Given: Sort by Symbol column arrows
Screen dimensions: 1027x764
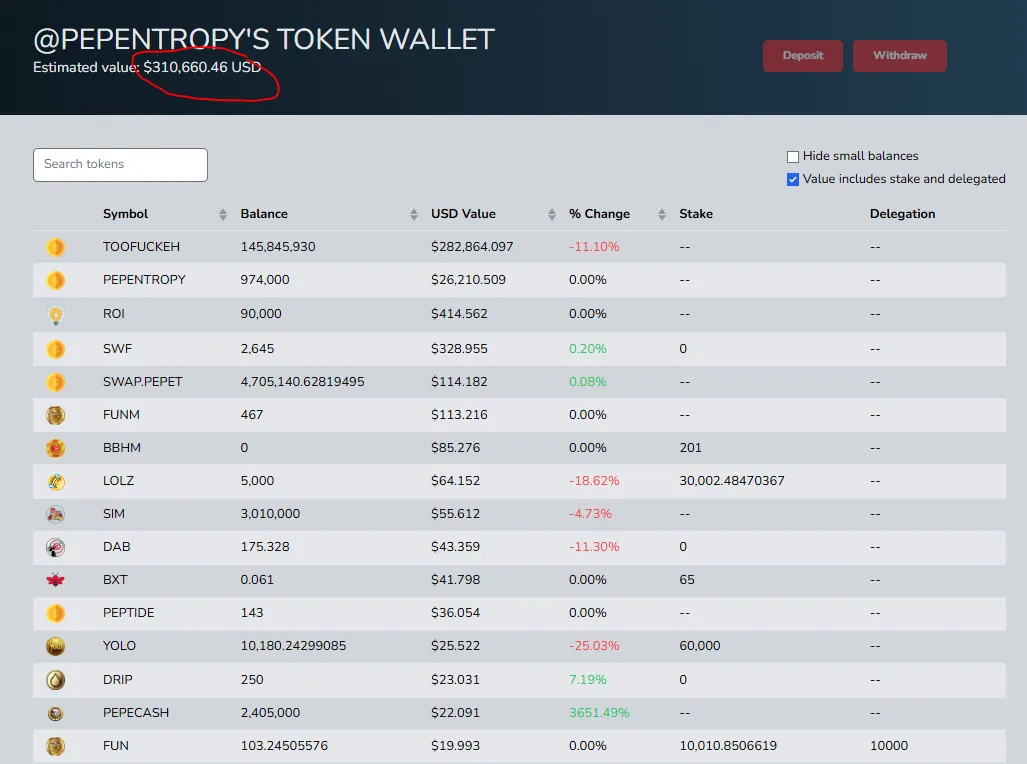Looking at the screenshot, I should (x=223, y=214).
